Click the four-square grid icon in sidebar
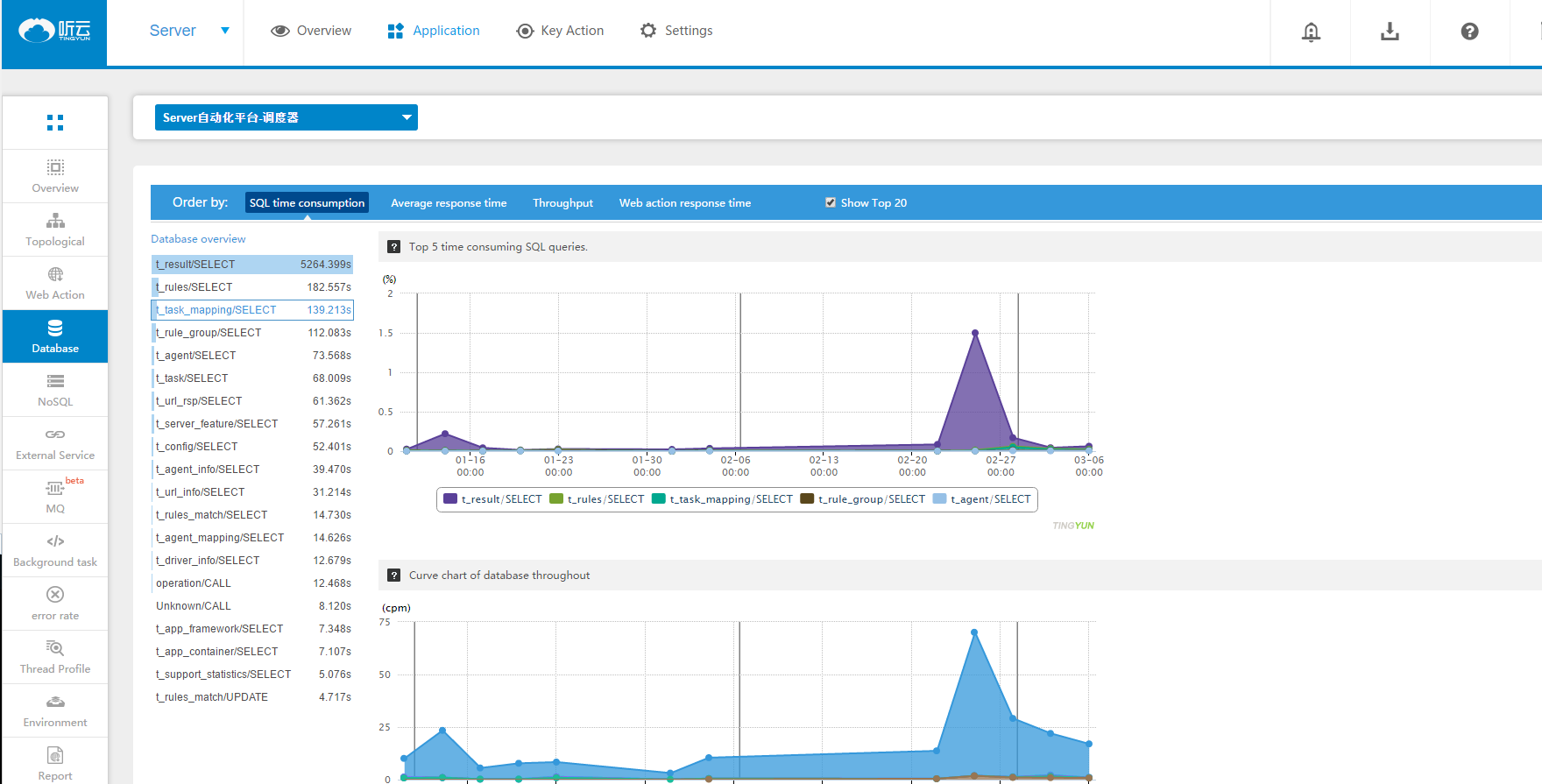1542x784 pixels. point(55,123)
